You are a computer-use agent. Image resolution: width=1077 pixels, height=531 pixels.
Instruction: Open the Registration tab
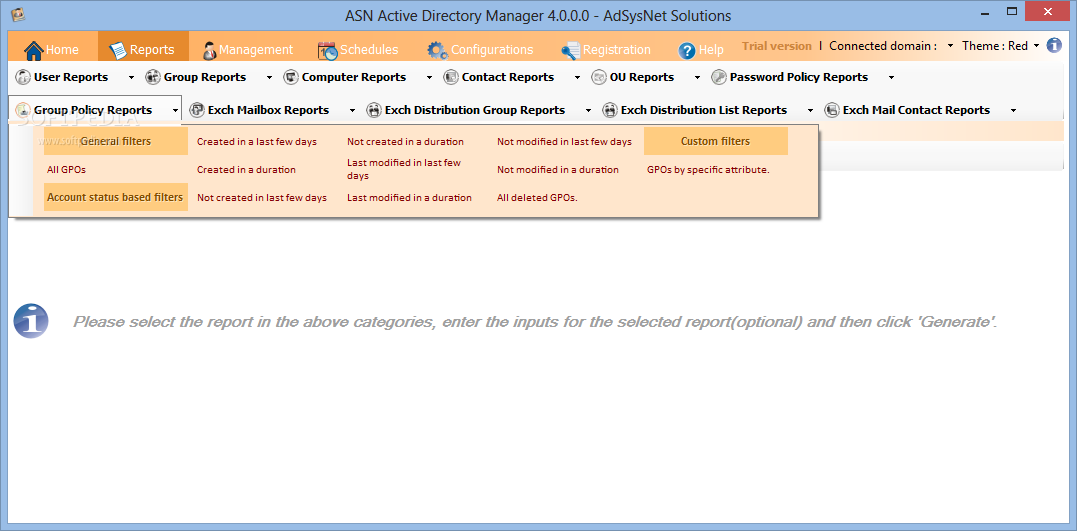[606, 49]
